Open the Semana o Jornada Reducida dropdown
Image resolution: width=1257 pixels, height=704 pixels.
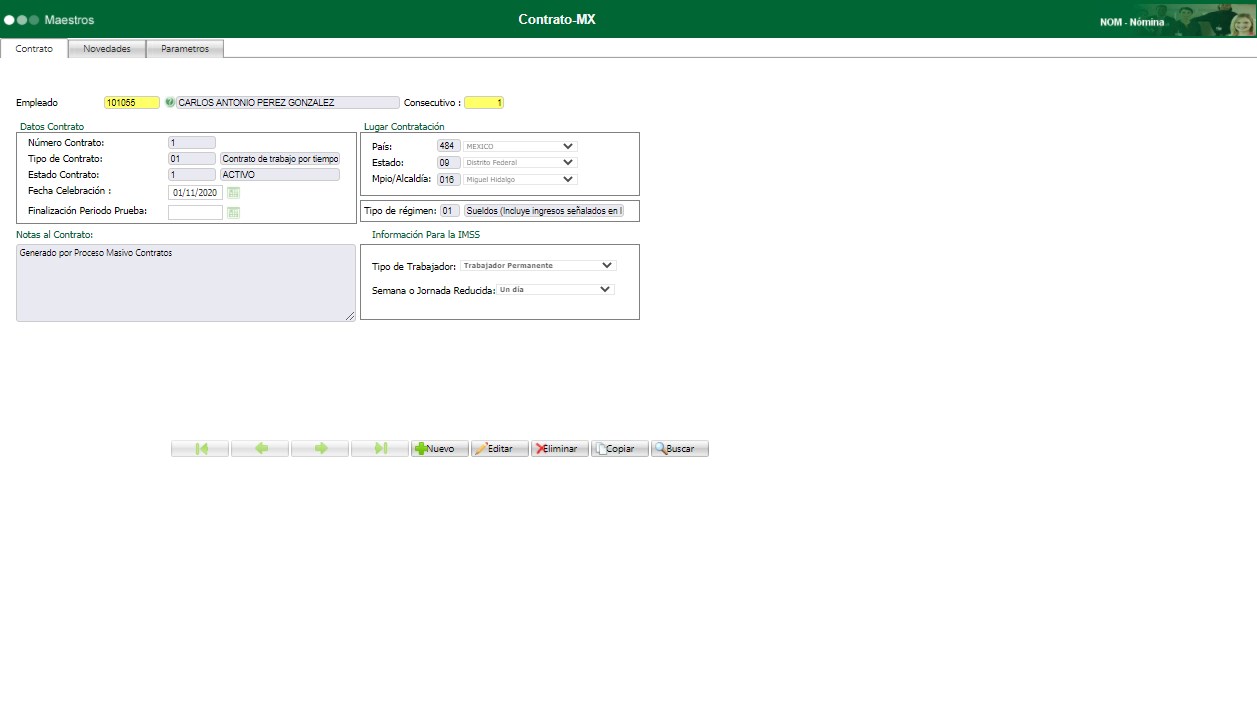click(555, 289)
